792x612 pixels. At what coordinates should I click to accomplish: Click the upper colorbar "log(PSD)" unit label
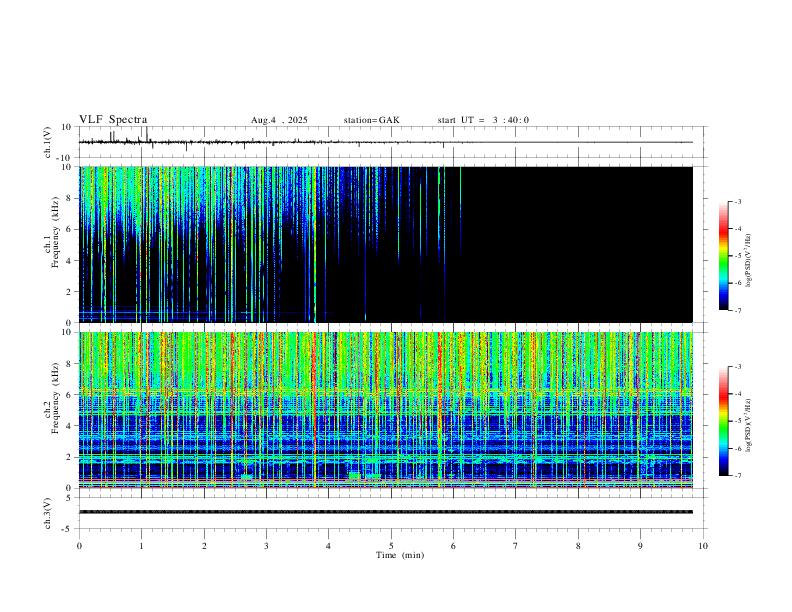[749, 260]
